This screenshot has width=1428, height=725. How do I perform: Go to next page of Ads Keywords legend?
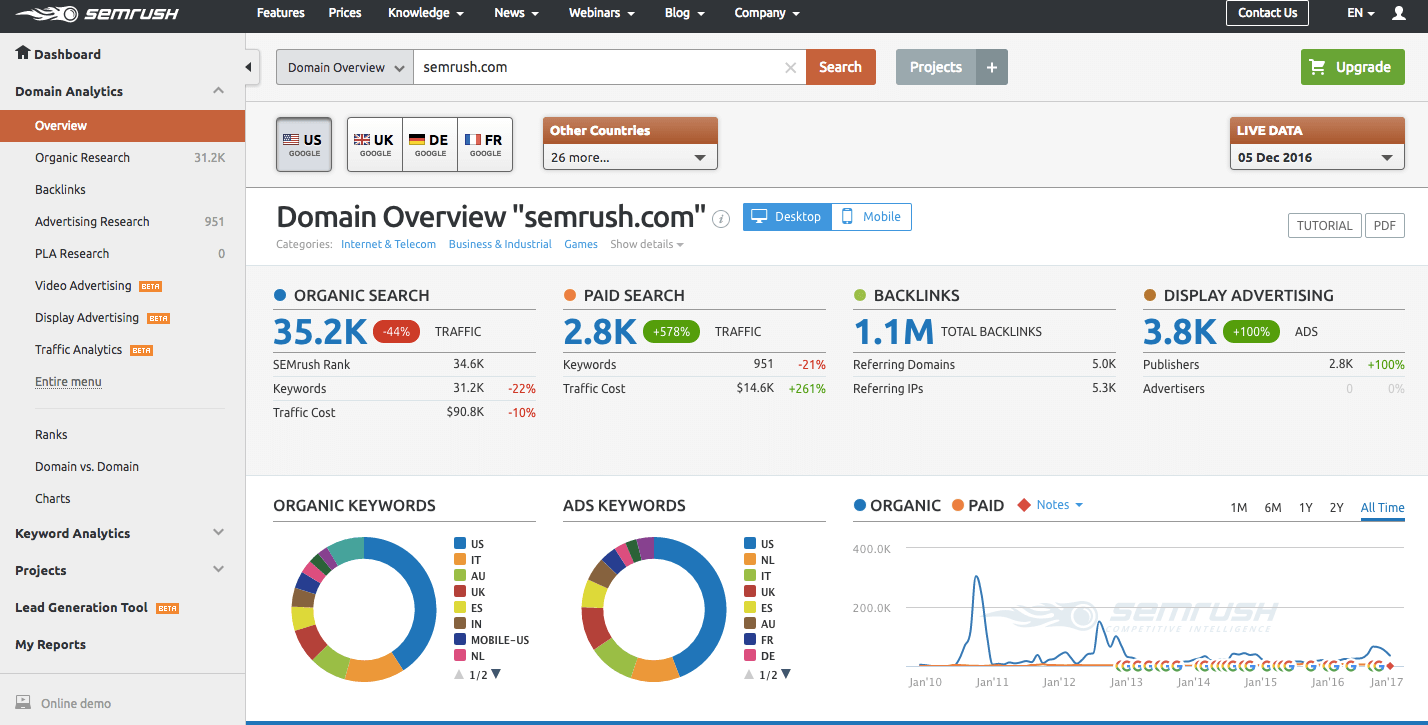(x=786, y=674)
